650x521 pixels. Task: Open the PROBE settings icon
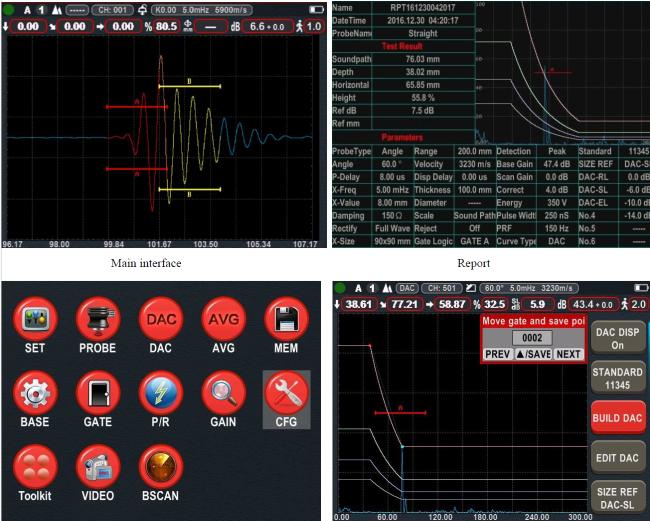(97, 320)
